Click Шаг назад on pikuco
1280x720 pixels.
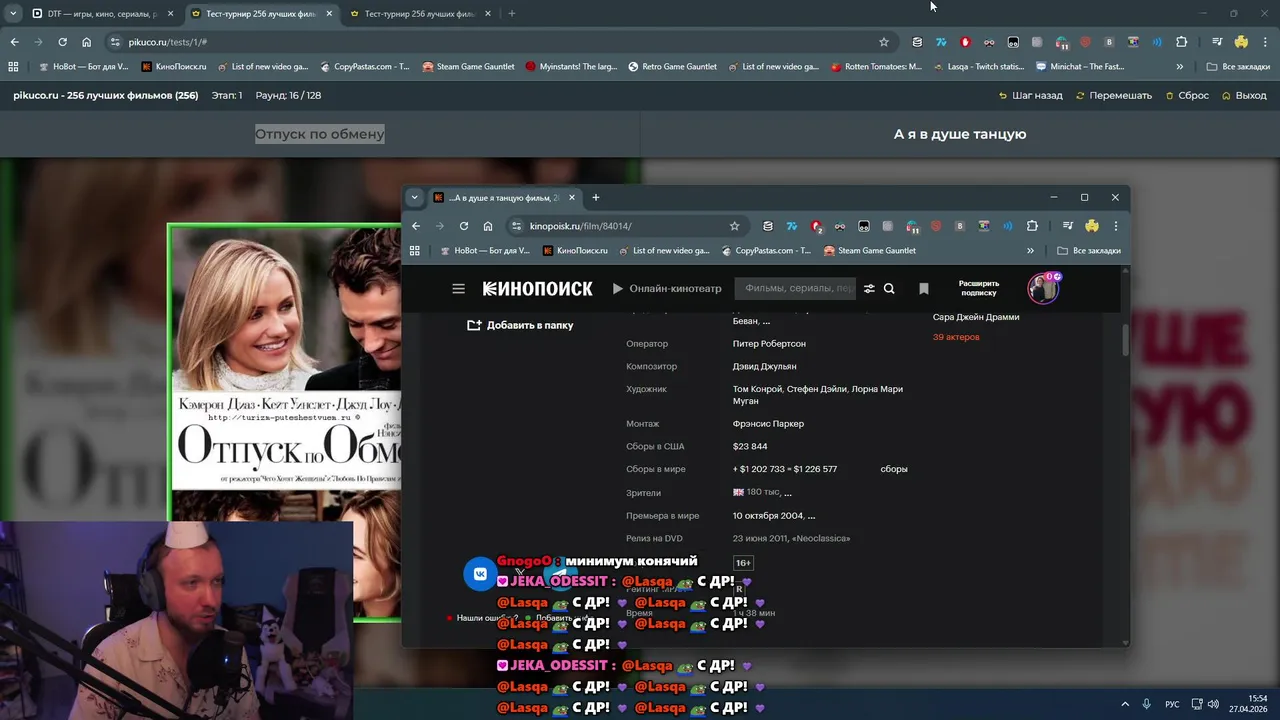coord(1031,96)
